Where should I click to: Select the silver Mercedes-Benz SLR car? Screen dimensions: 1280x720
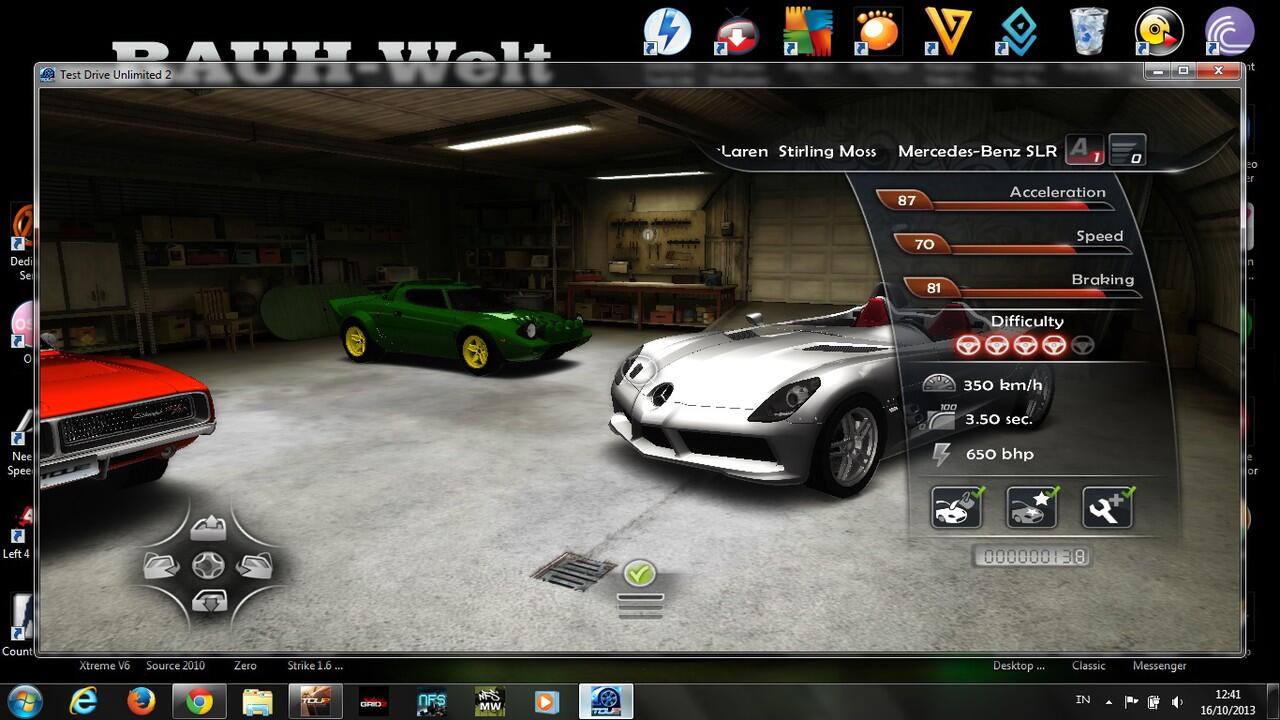(x=760, y=400)
